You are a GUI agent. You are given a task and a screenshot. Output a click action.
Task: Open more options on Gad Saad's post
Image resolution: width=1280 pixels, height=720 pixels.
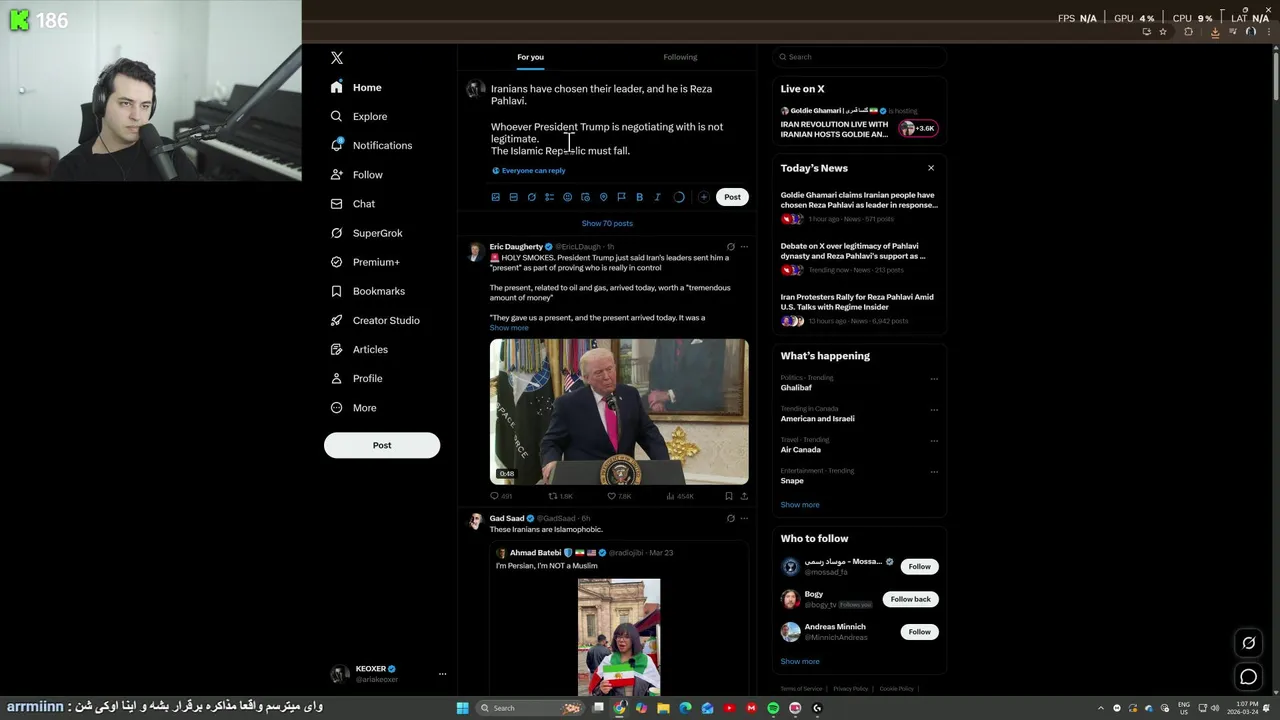pos(744,519)
